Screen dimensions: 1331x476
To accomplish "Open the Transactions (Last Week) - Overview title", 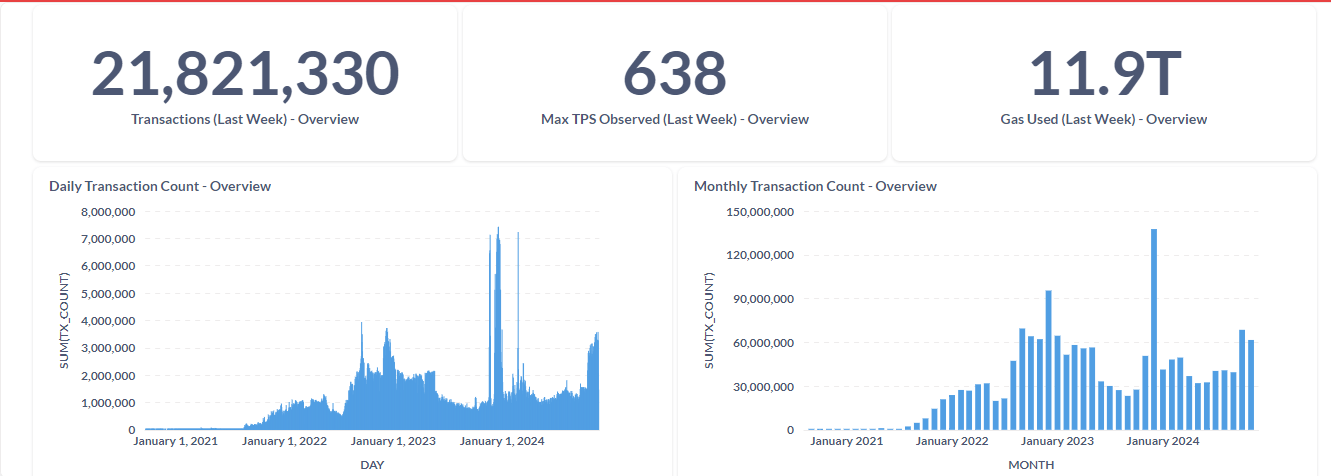I will [x=245, y=119].
